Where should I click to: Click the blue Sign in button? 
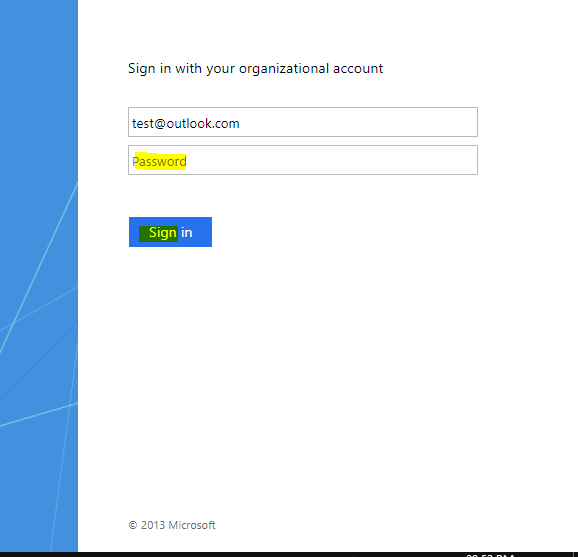[170, 232]
